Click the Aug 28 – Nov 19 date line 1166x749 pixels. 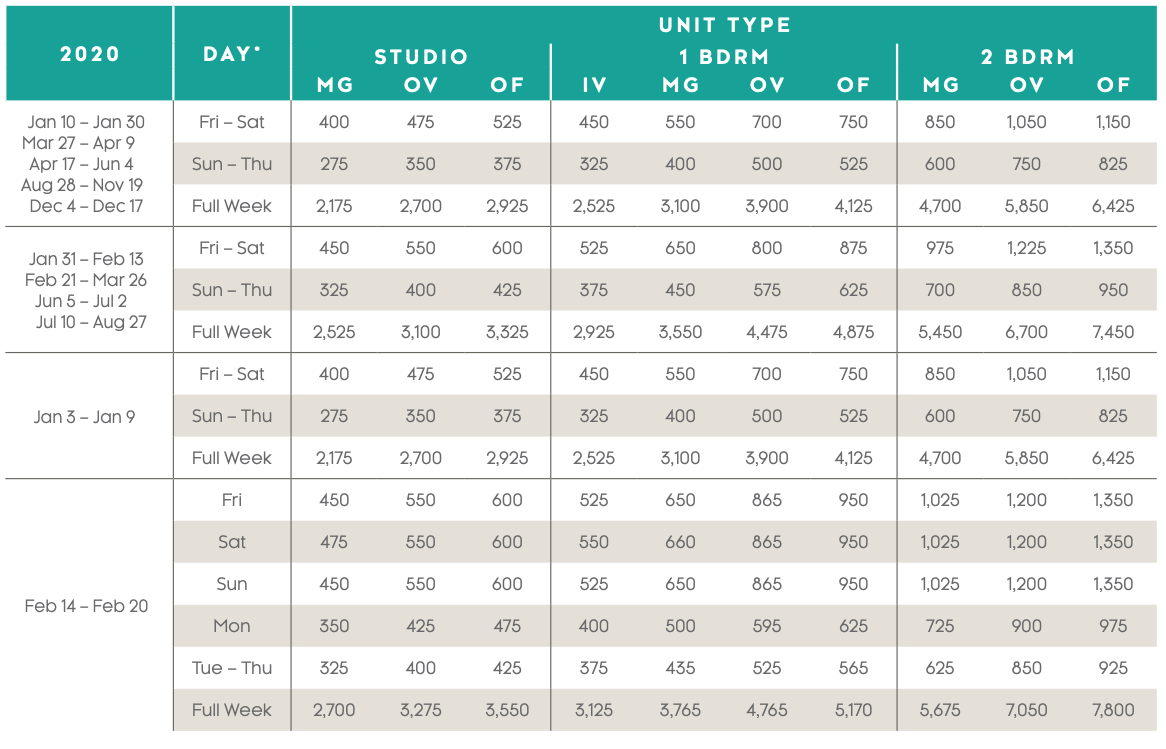[x=82, y=184]
